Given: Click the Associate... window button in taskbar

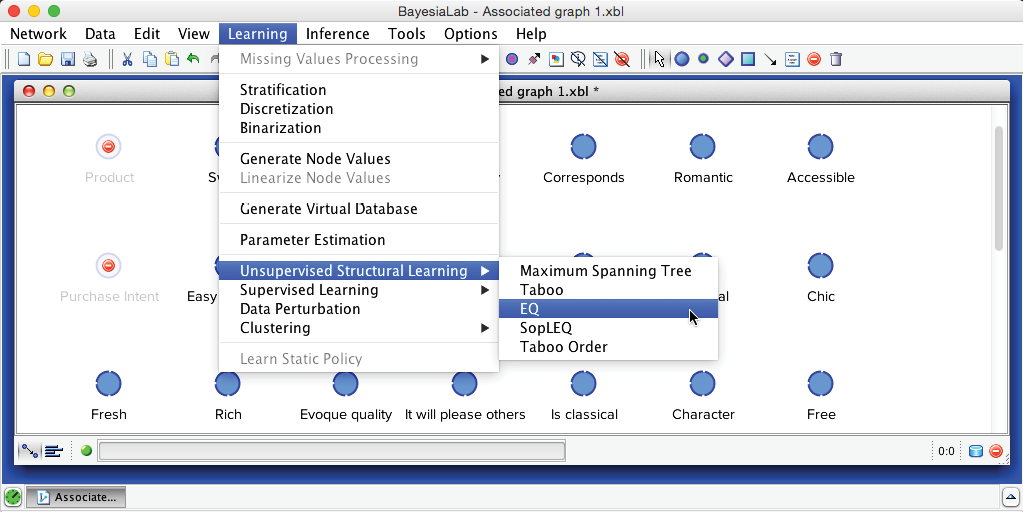Looking at the screenshot, I should [x=75, y=497].
